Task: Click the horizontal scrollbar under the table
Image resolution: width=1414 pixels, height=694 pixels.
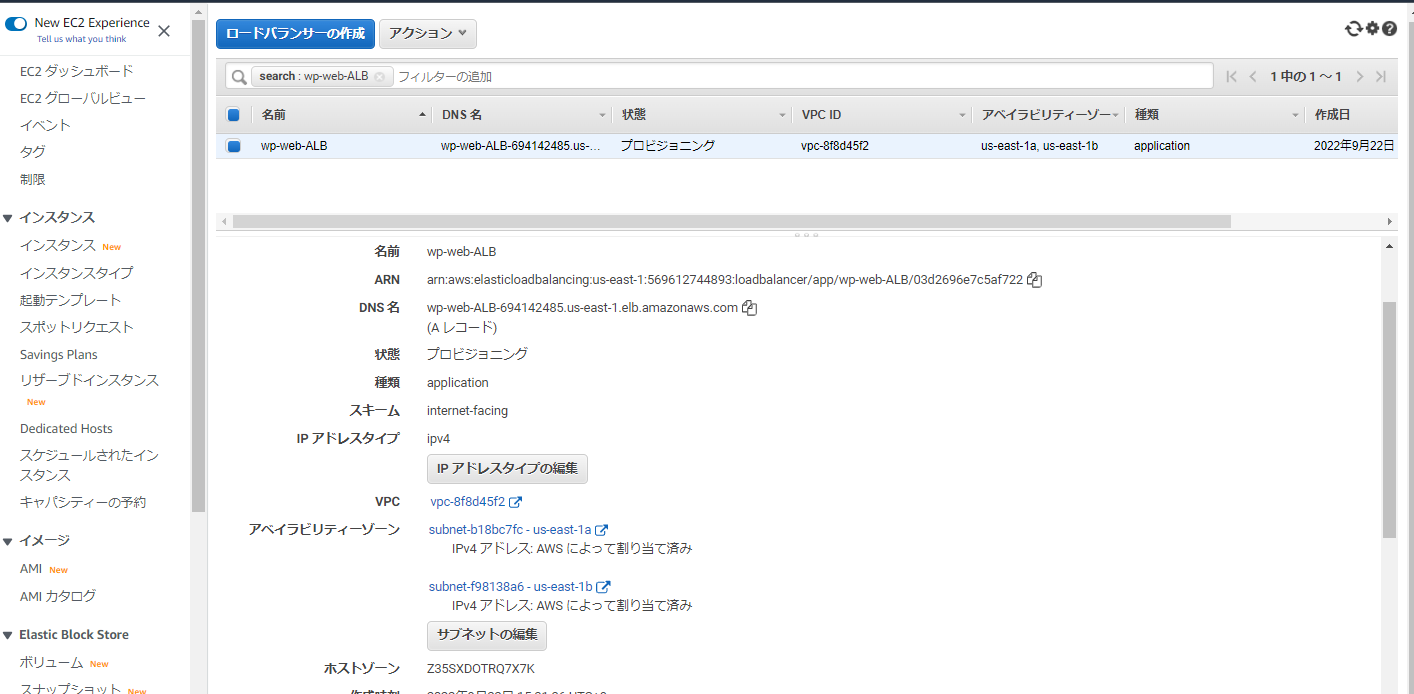Action: [x=731, y=221]
